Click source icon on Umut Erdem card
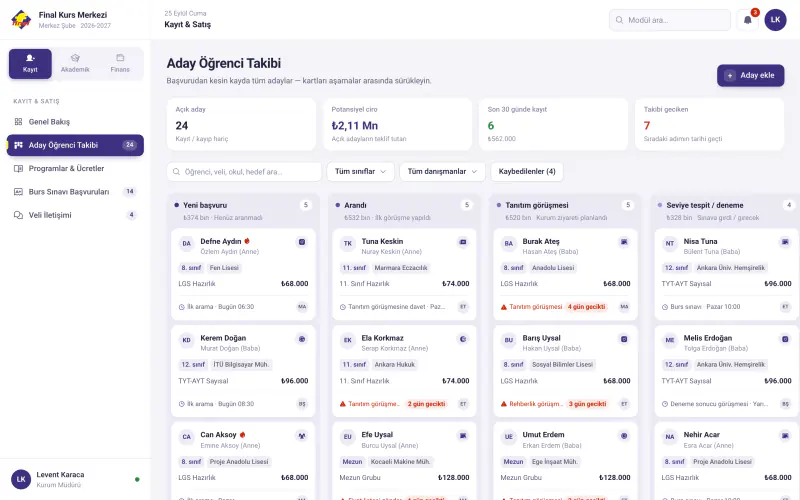Viewport: 800px width, 500px height. (x=624, y=436)
